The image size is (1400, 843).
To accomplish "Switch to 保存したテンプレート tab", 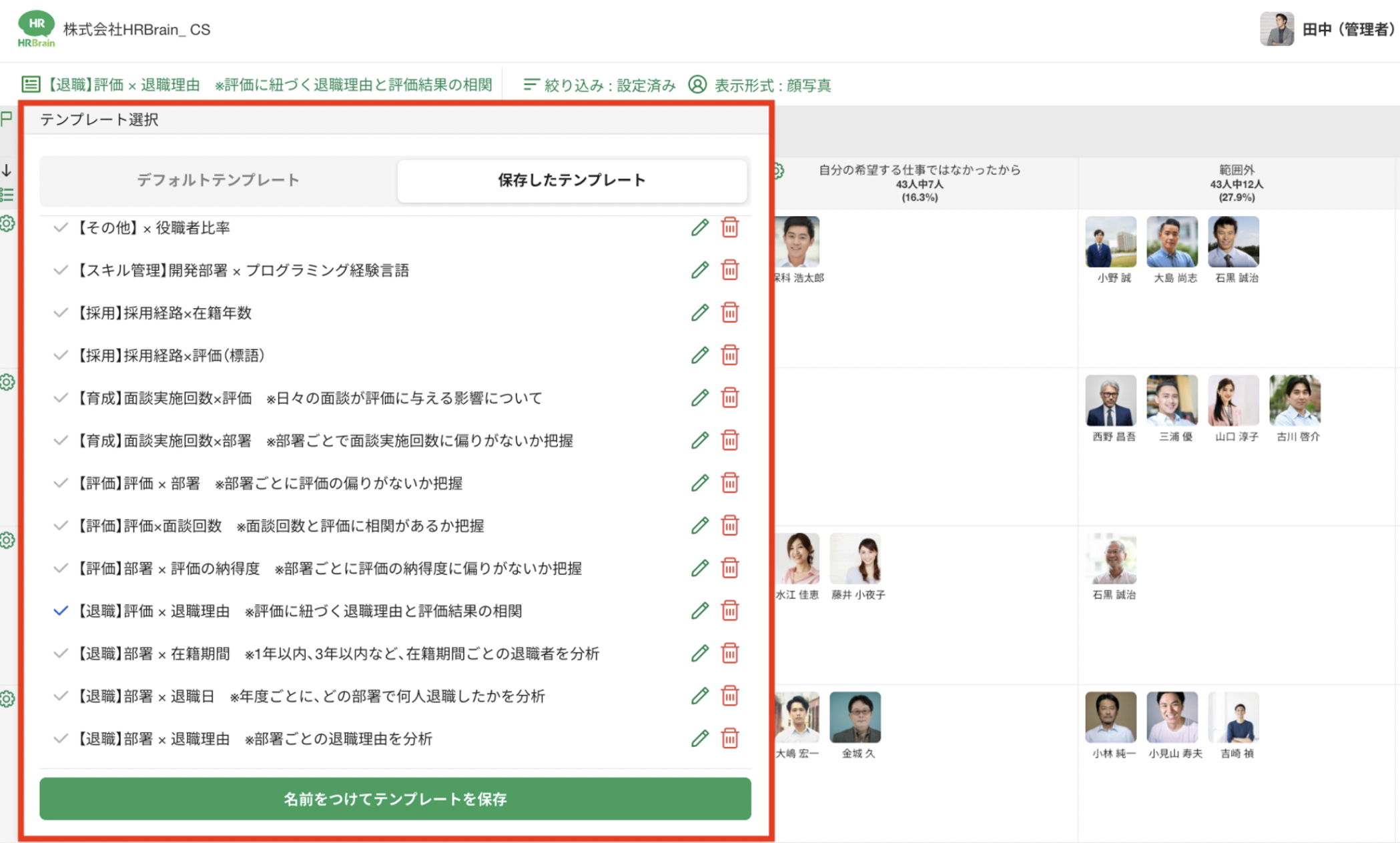I will click(572, 180).
